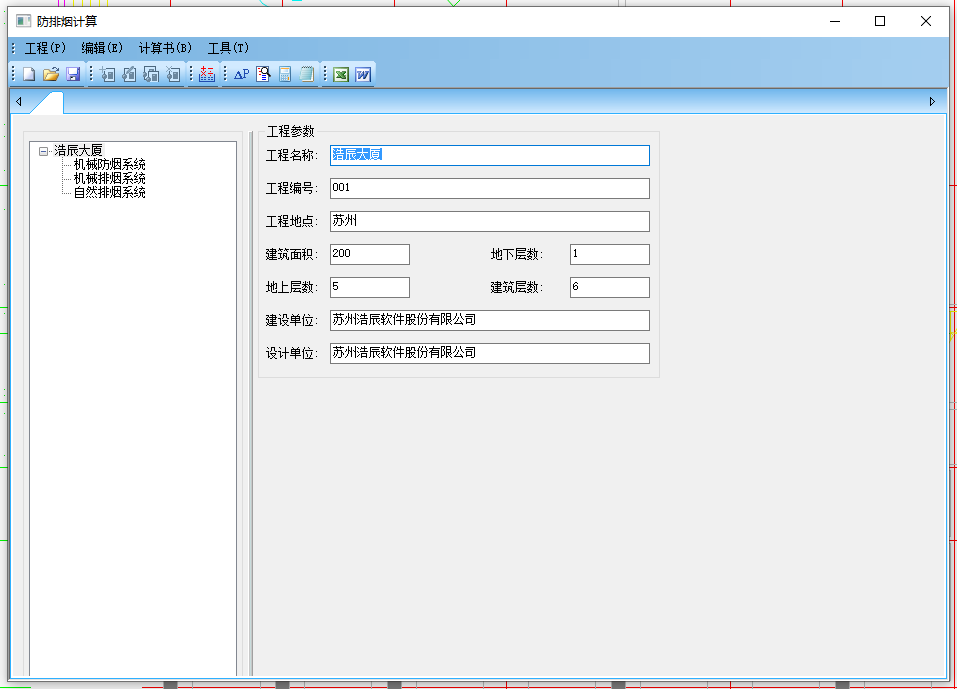
Task: Open an existing project via the Open folder icon
Action: click(51, 73)
